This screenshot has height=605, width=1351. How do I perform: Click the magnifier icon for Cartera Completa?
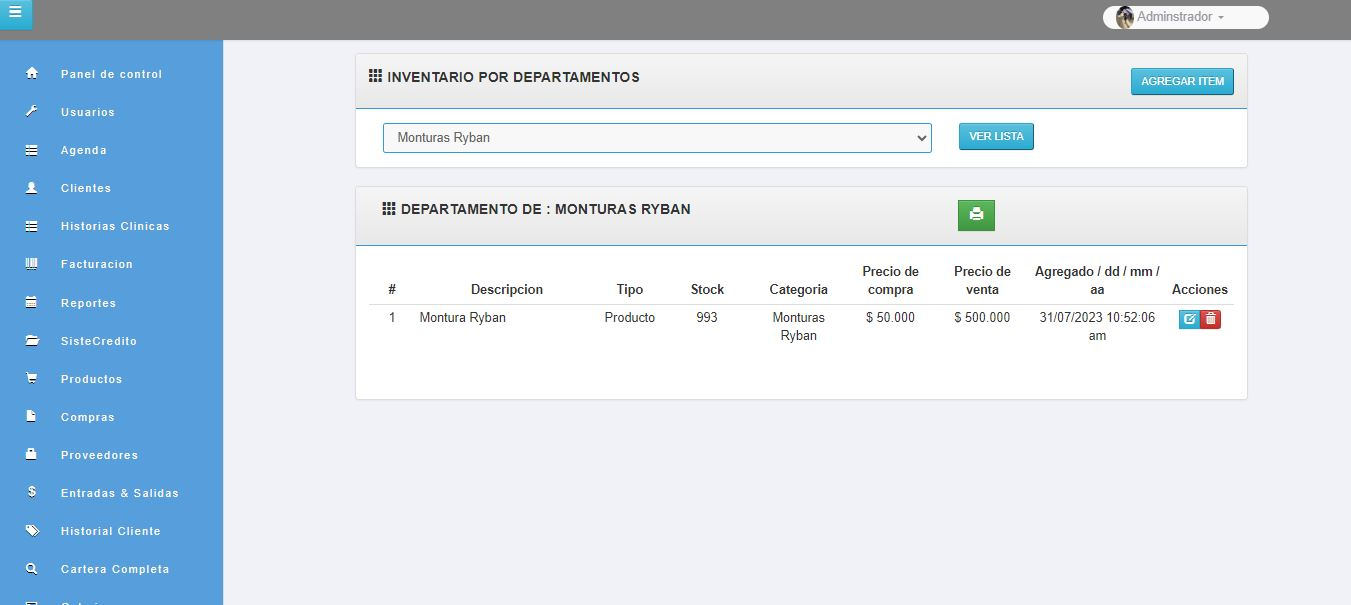32,569
